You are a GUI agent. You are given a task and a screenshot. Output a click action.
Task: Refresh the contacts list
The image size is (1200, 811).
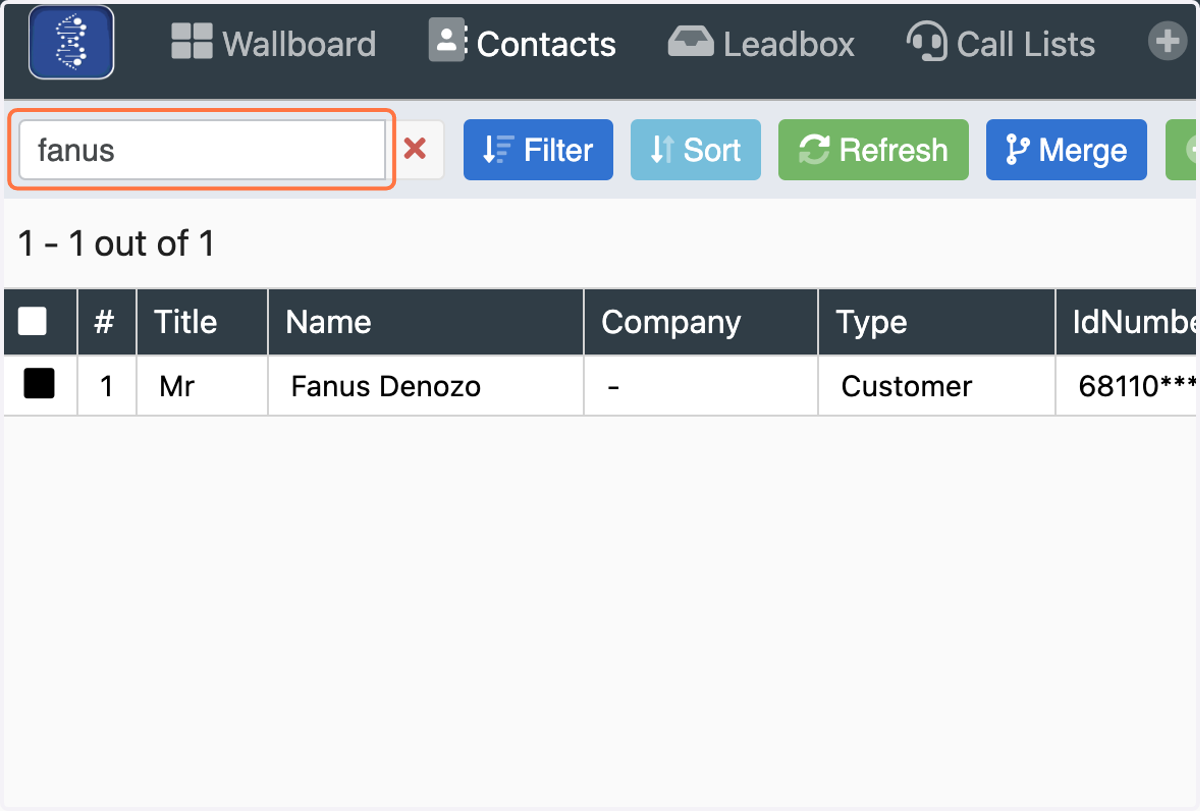(x=873, y=150)
